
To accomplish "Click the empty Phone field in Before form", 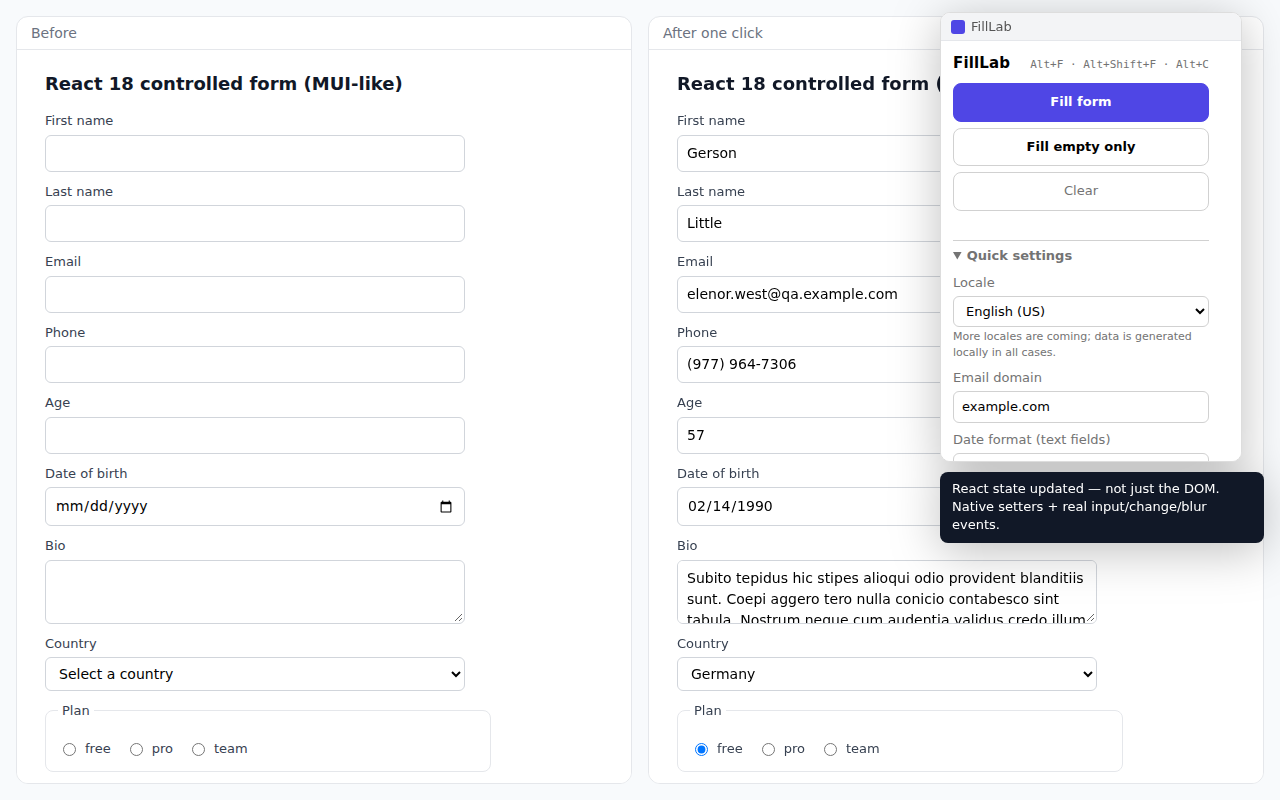I will click(255, 365).
